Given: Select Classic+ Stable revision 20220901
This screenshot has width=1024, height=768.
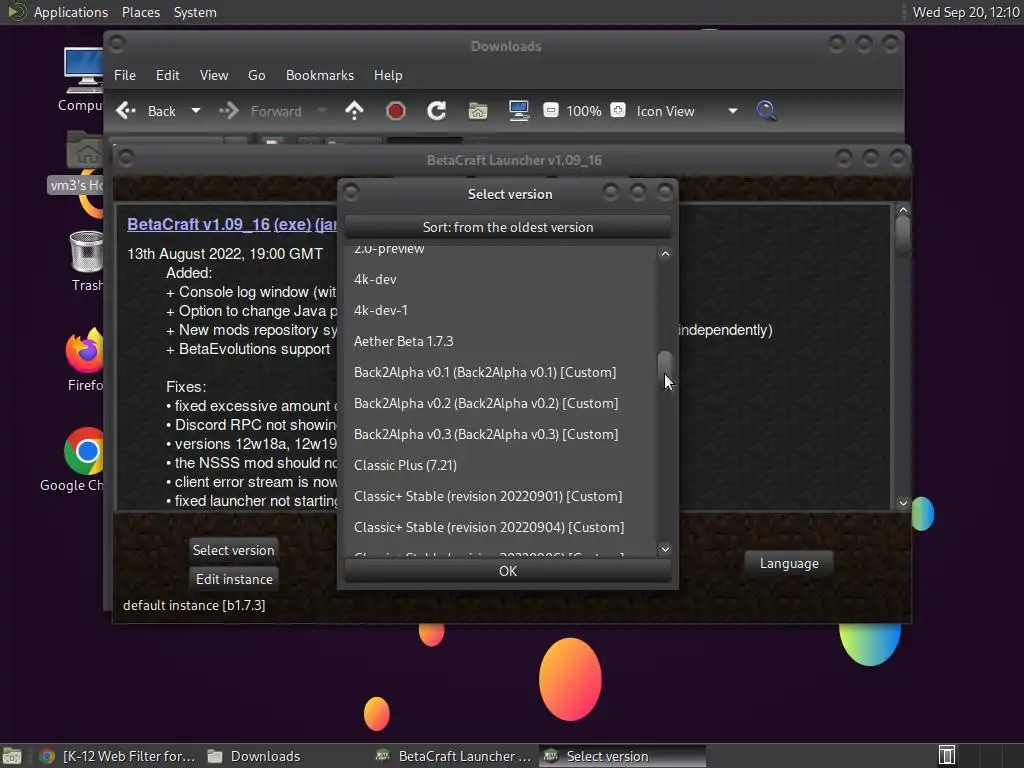Looking at the screenshot, I should [x=499, y=496].
